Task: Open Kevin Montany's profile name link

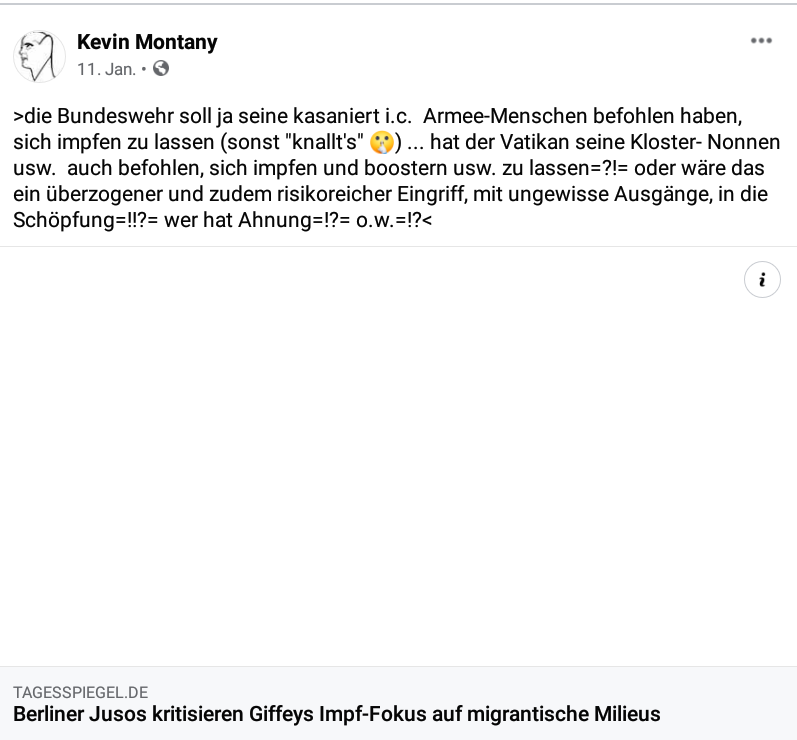Action: click(x=147, y=42)
